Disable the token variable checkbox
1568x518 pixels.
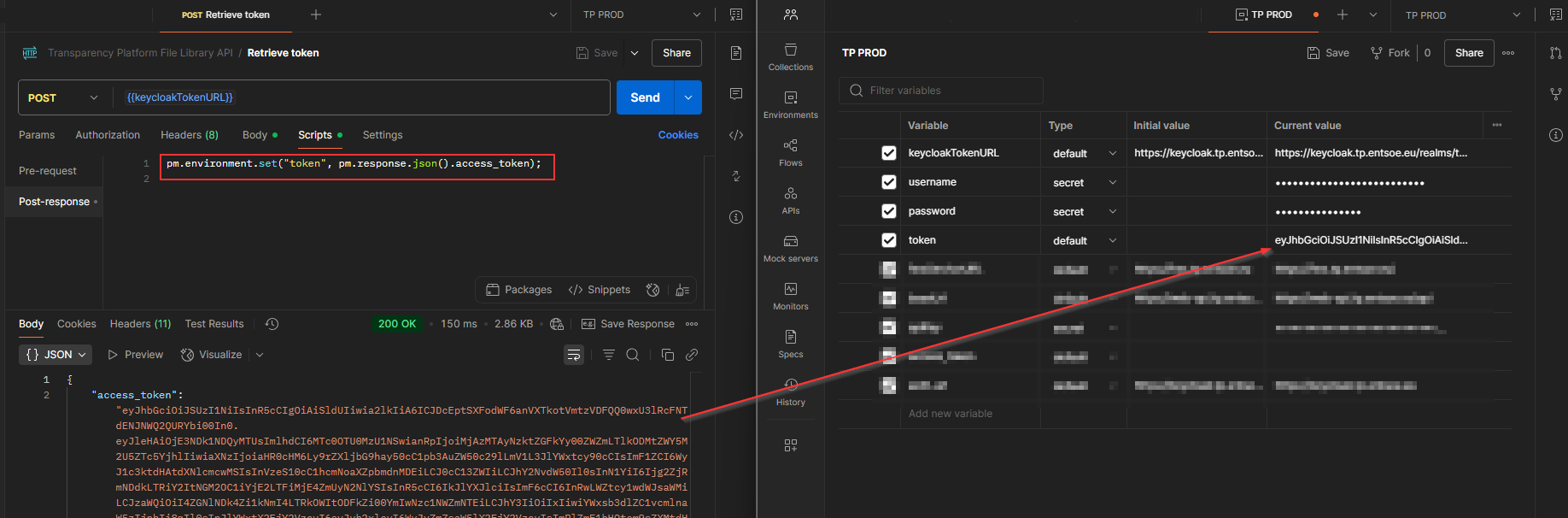coord(889,240)
